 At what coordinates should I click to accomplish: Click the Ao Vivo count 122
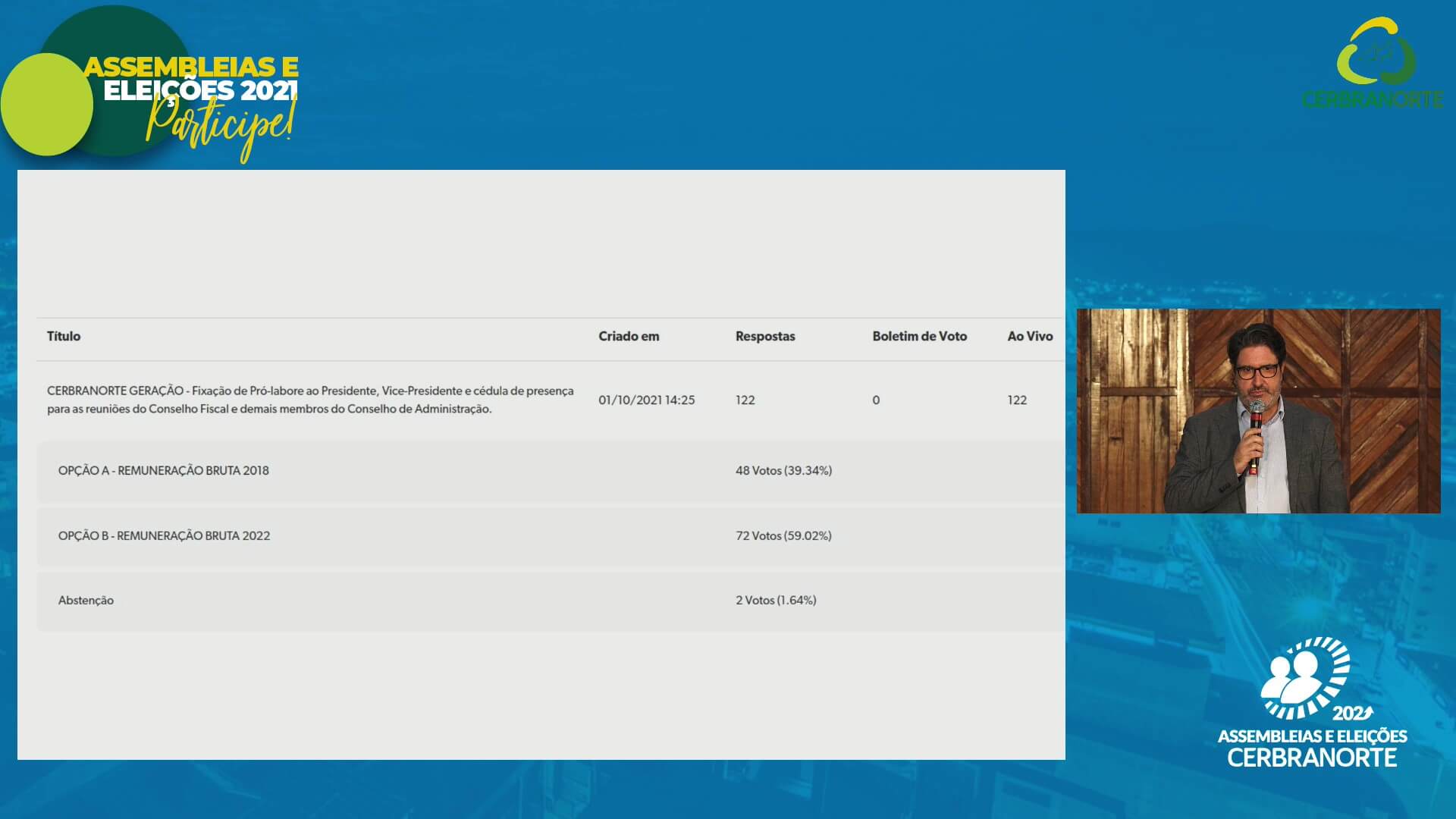tap(1017, 400)
